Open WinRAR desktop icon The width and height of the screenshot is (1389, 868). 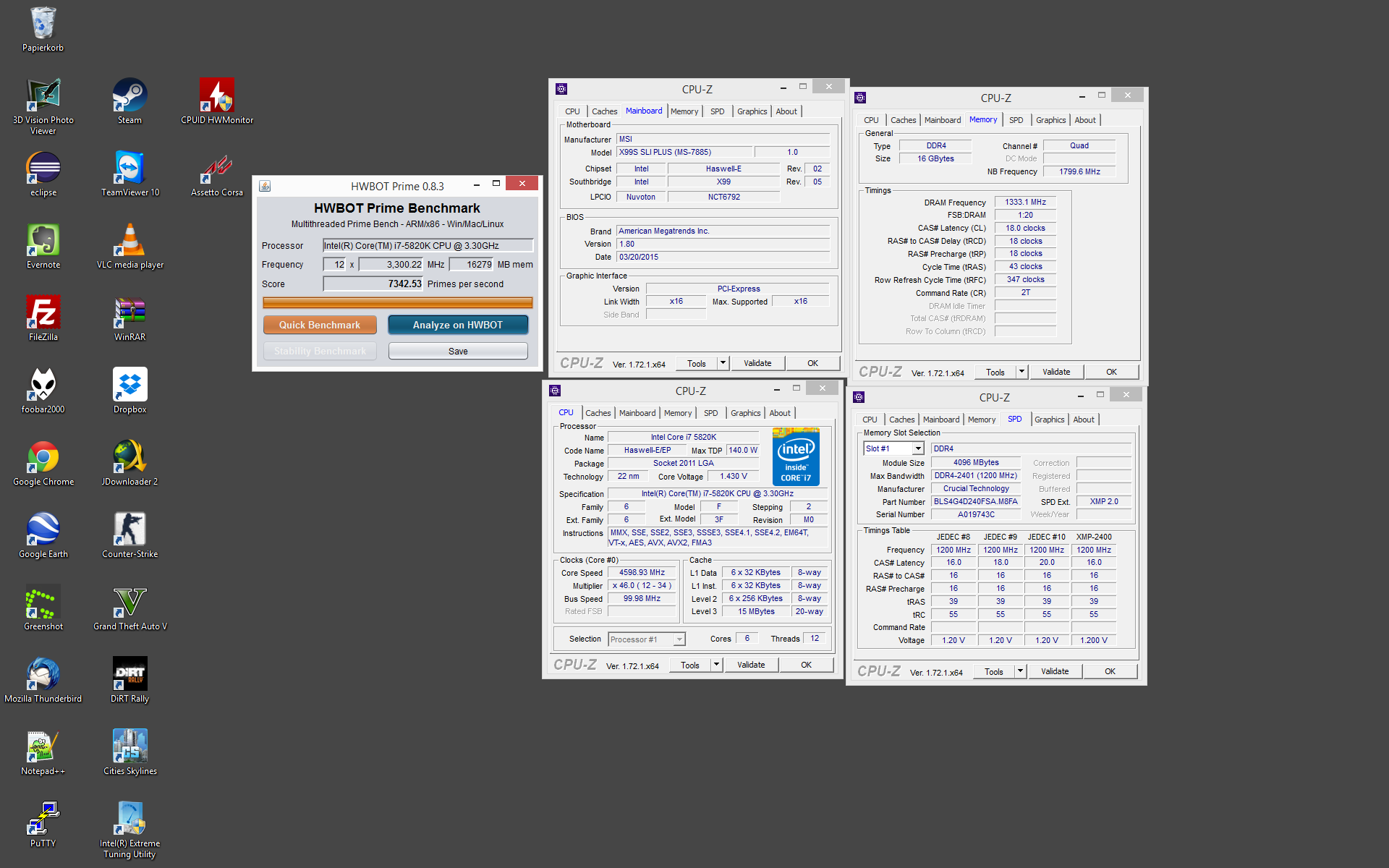(x=129, y=318)
